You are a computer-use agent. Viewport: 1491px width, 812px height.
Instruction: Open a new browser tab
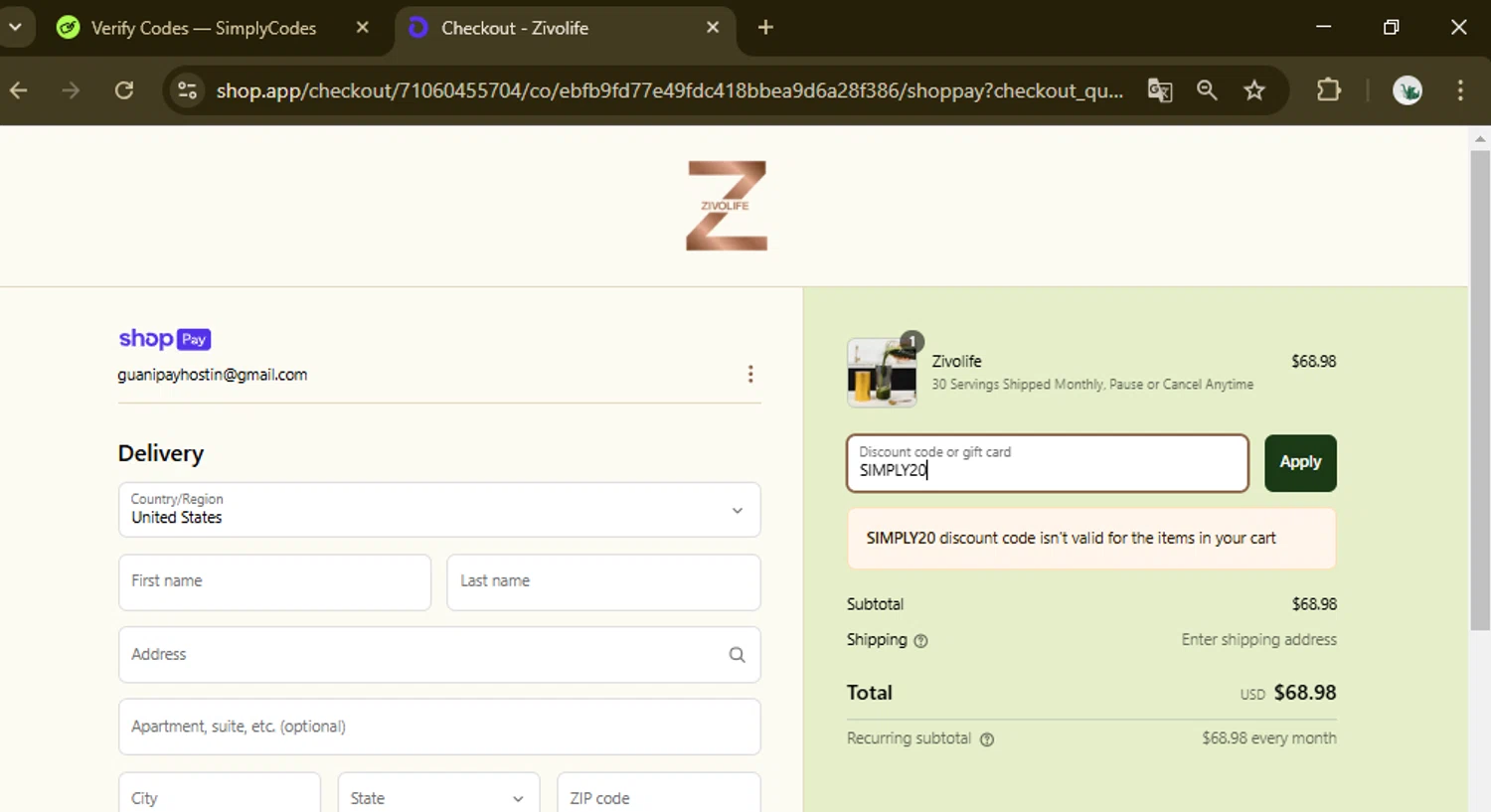pos(765,28)
